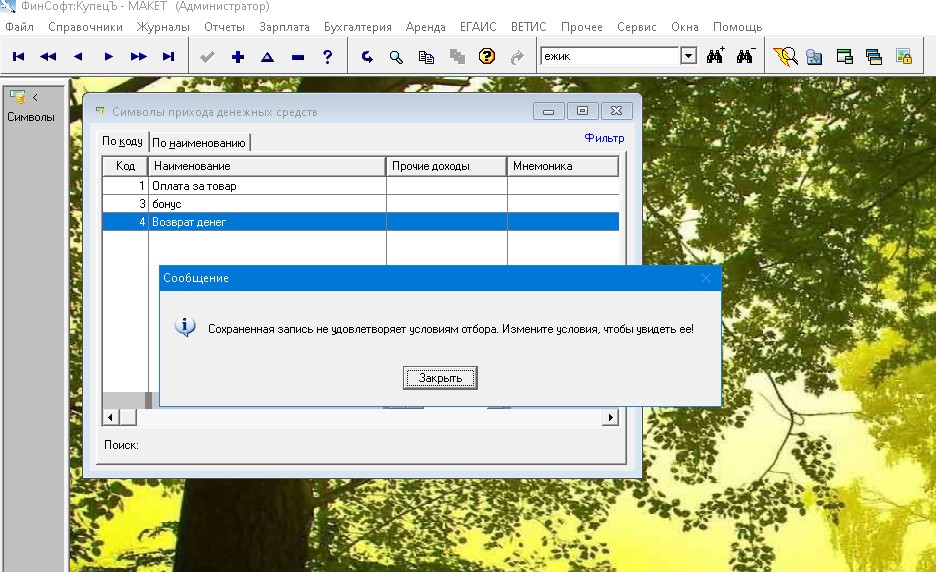Image resolution: width=936 pixels, height=572 pixels.
Task: Click the horizontal scrollbar right arrow
Action: [610, 417]
